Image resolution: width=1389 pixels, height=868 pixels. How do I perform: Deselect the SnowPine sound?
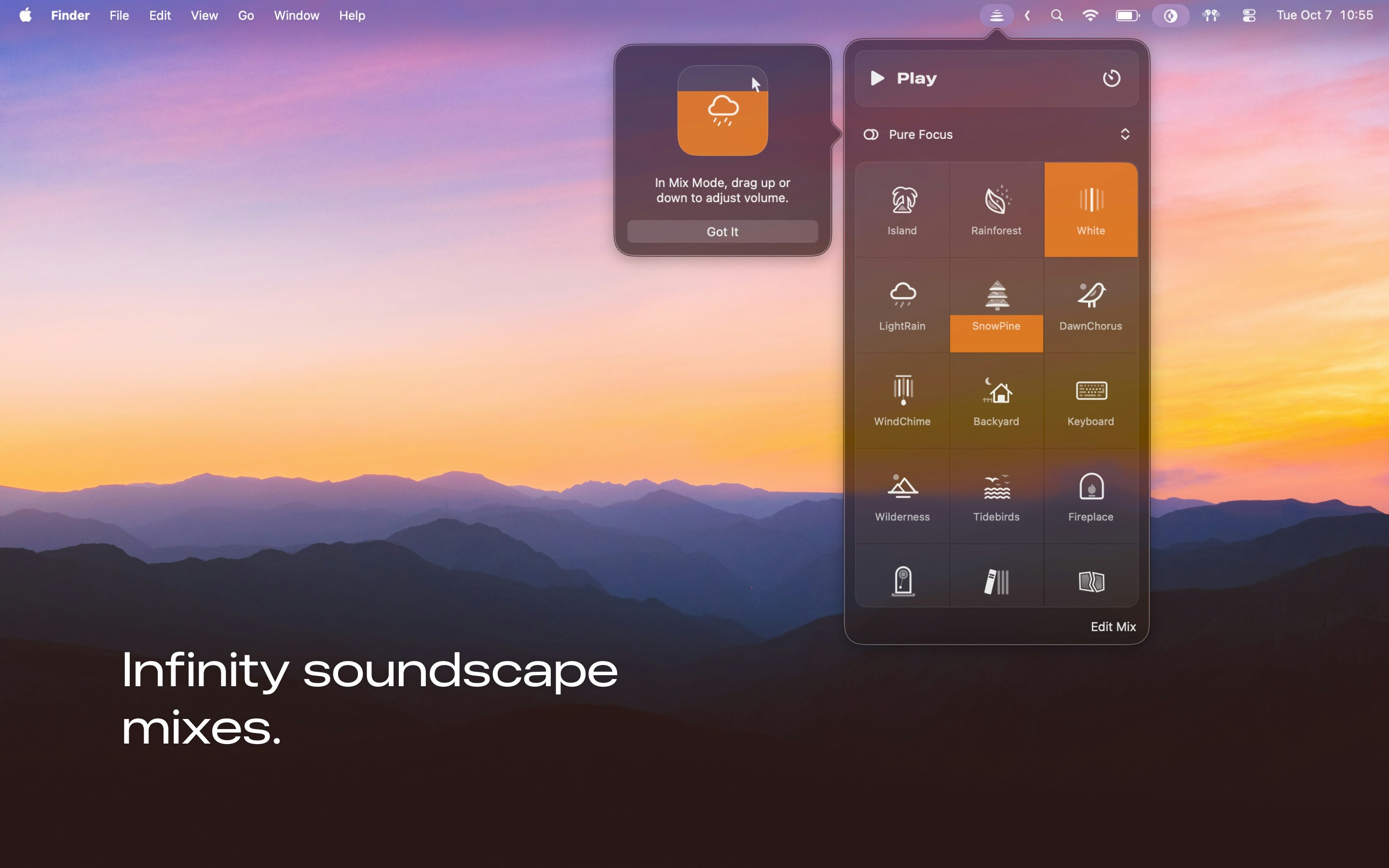(x=996, y=304)
